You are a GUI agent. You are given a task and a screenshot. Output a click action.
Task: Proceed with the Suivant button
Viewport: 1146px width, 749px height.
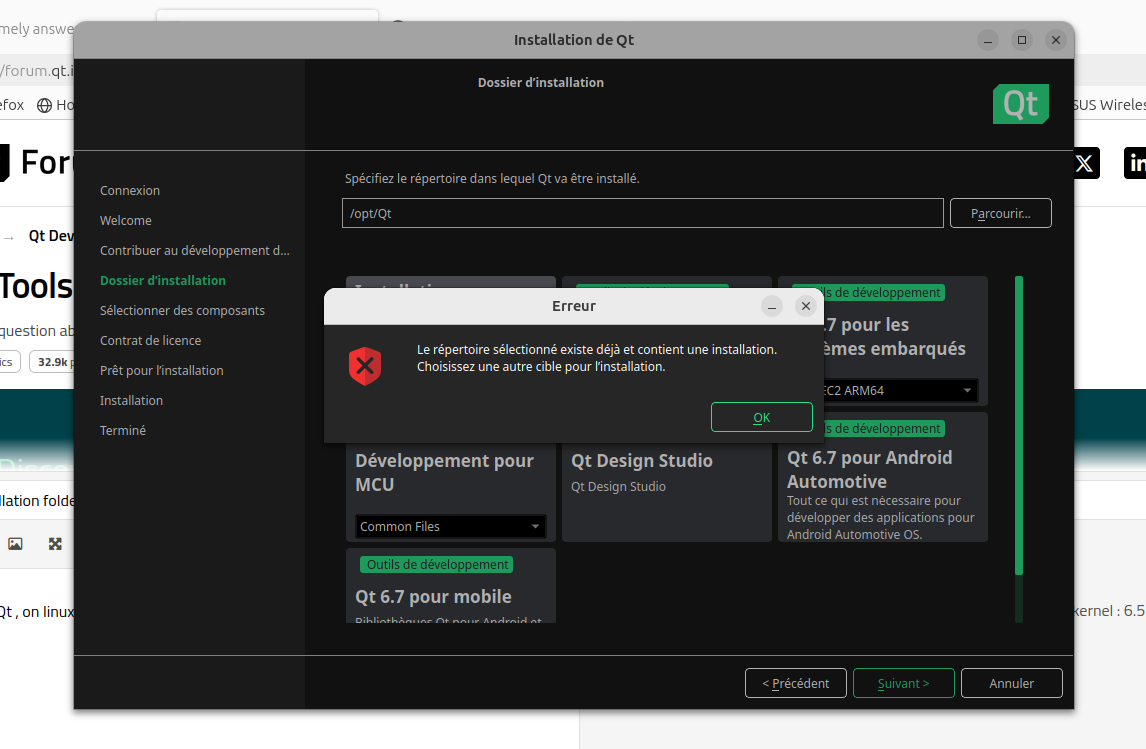(903, 683)
